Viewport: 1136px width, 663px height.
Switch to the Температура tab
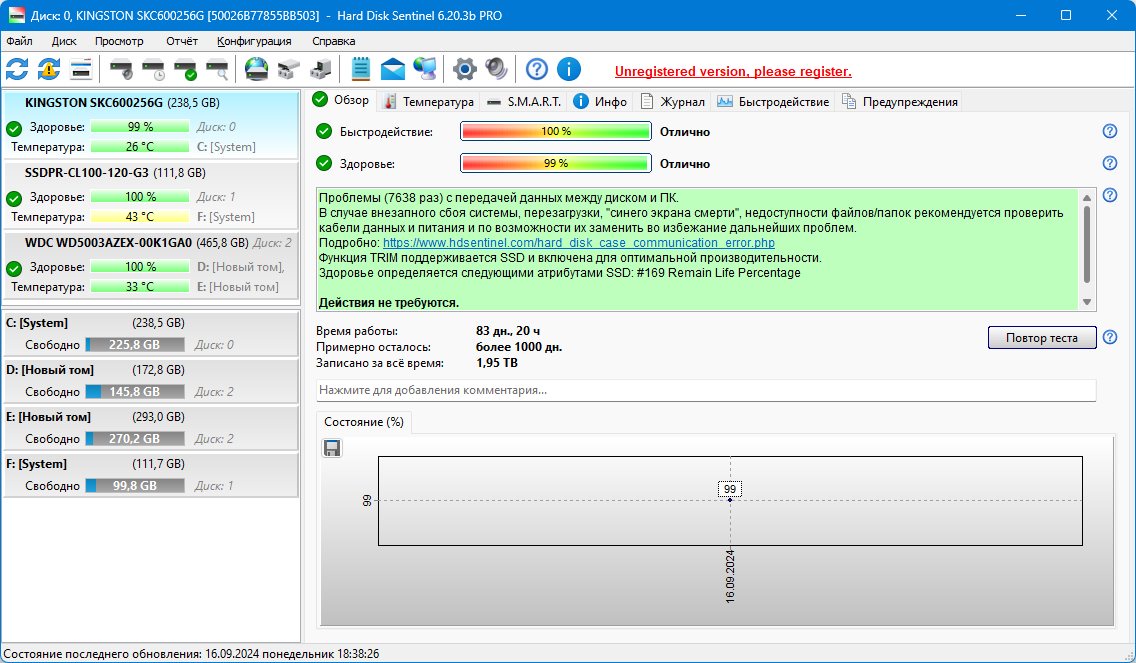tap(428, 101)
